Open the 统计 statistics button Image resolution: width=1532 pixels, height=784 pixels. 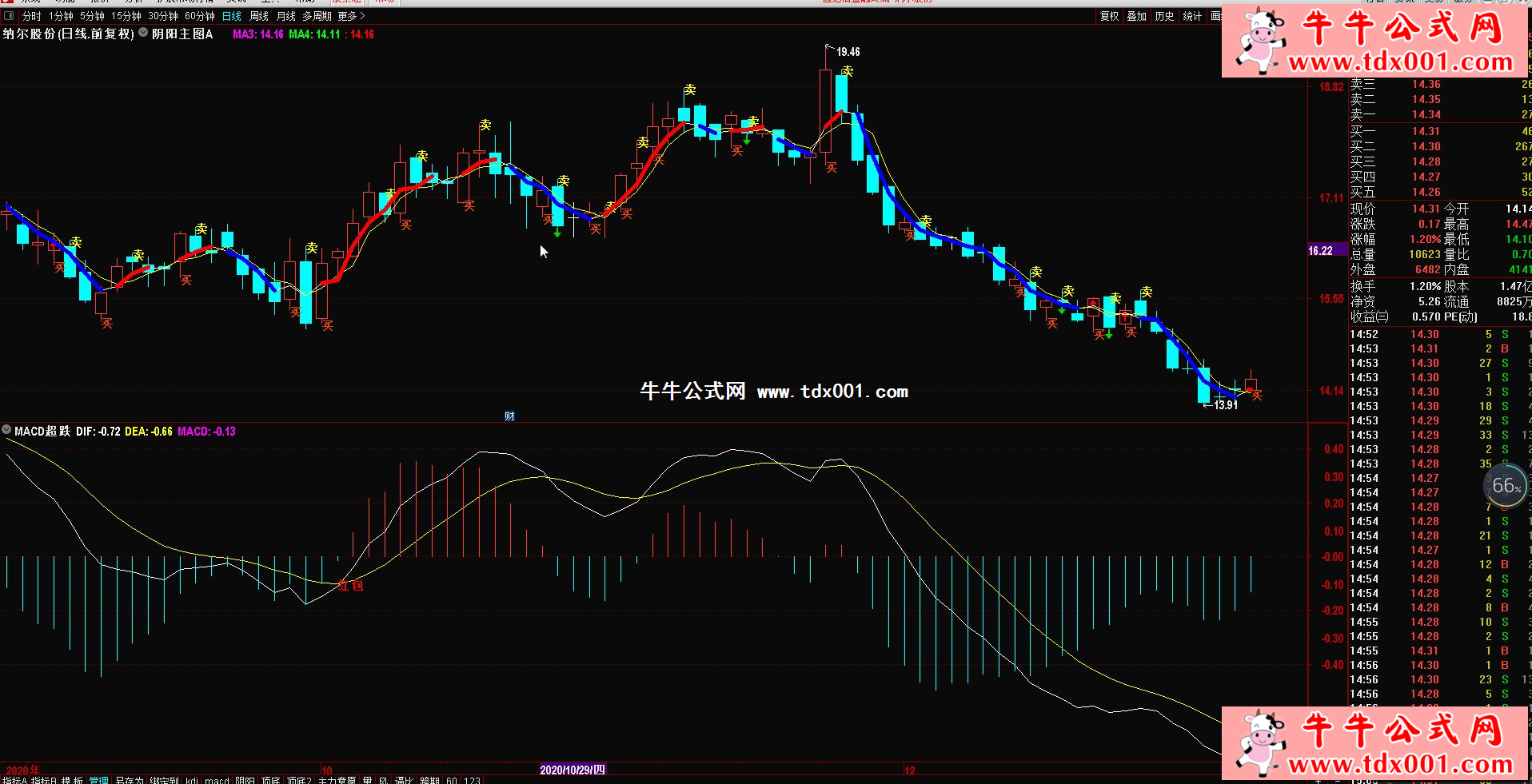pyautogui.click(x=1192, y=16)
